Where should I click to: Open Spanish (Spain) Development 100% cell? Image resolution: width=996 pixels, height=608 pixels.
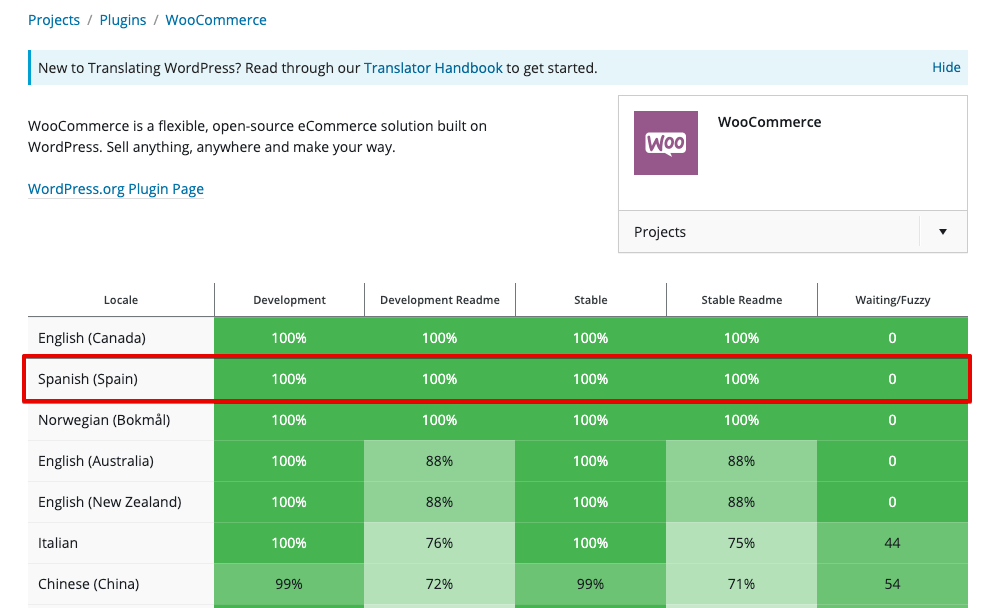pyautogui.click(x=289, y=379)
